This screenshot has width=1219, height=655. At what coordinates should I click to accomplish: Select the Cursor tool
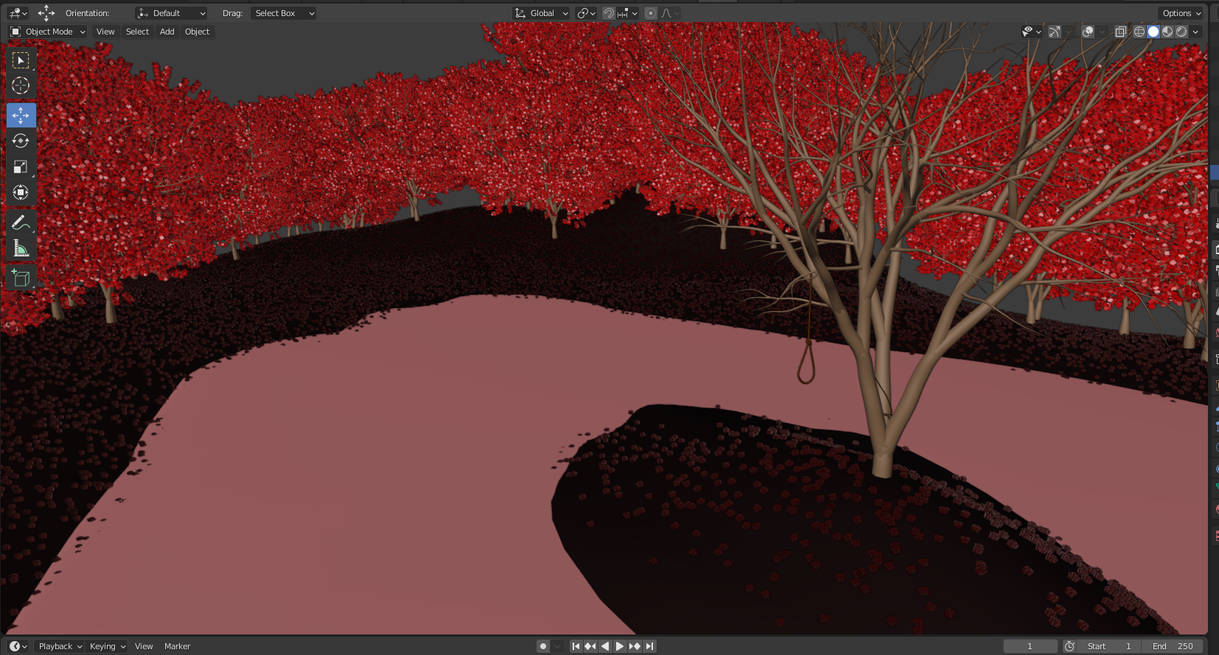[x=20, y=86]
